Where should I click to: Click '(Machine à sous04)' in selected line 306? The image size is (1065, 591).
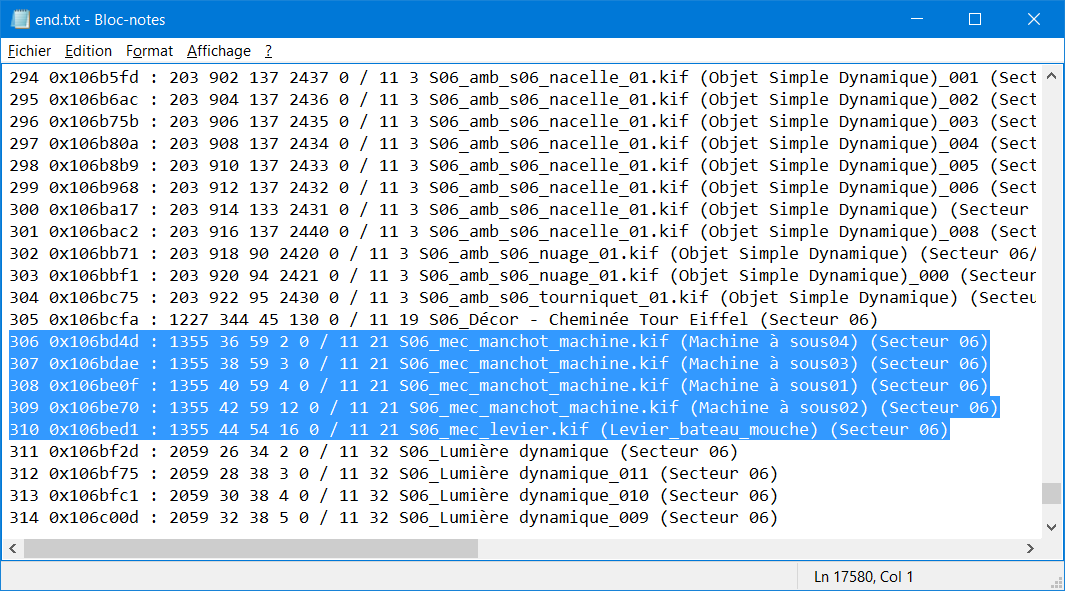point(769,342)
